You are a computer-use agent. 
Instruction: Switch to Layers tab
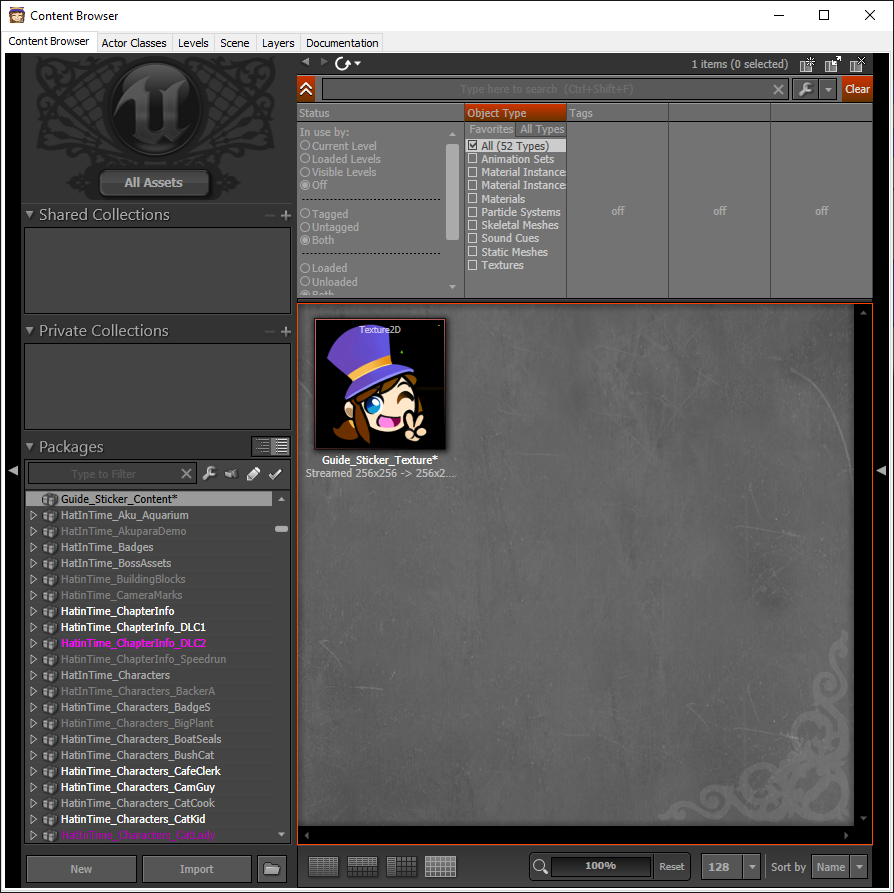278,43
